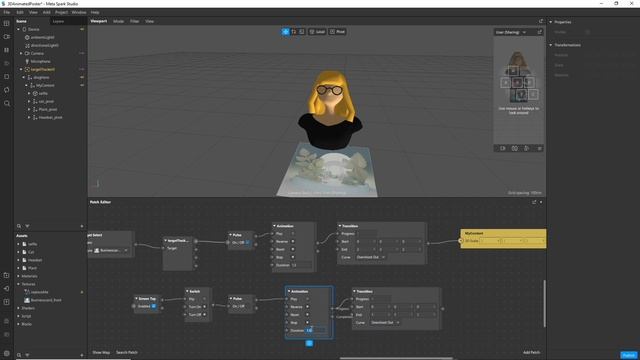This screenshot has width=640, height=360.
Task: Collapse the Device tree node
Action: [x=18, y=29]
